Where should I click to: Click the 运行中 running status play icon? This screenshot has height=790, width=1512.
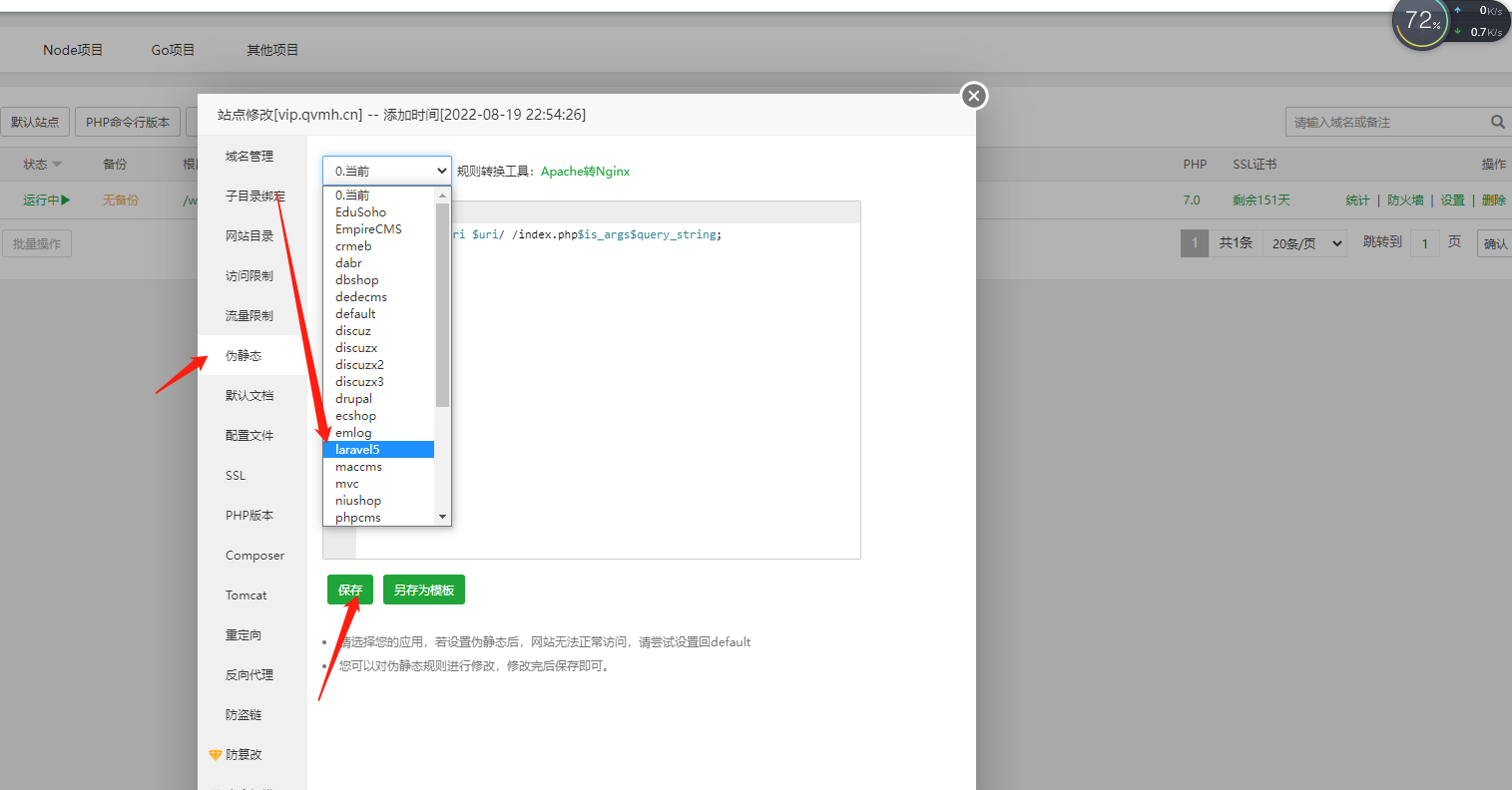tap(66, 199)
